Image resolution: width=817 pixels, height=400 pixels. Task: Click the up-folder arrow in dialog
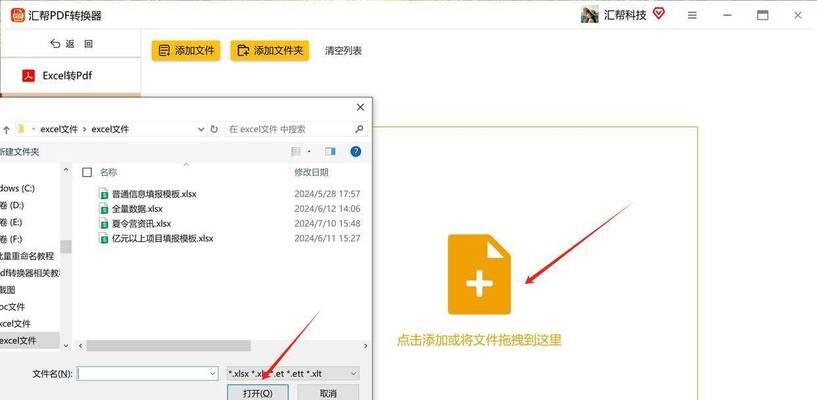(x=6, y=129)
